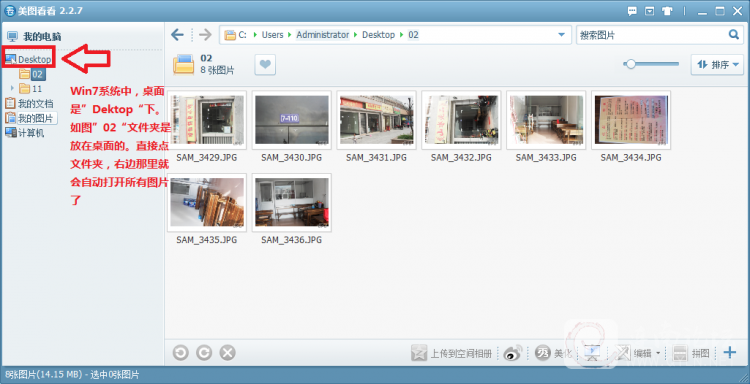Expand the address path history dropdown
This screenshot has height=384, width=750.
point(562,34)
